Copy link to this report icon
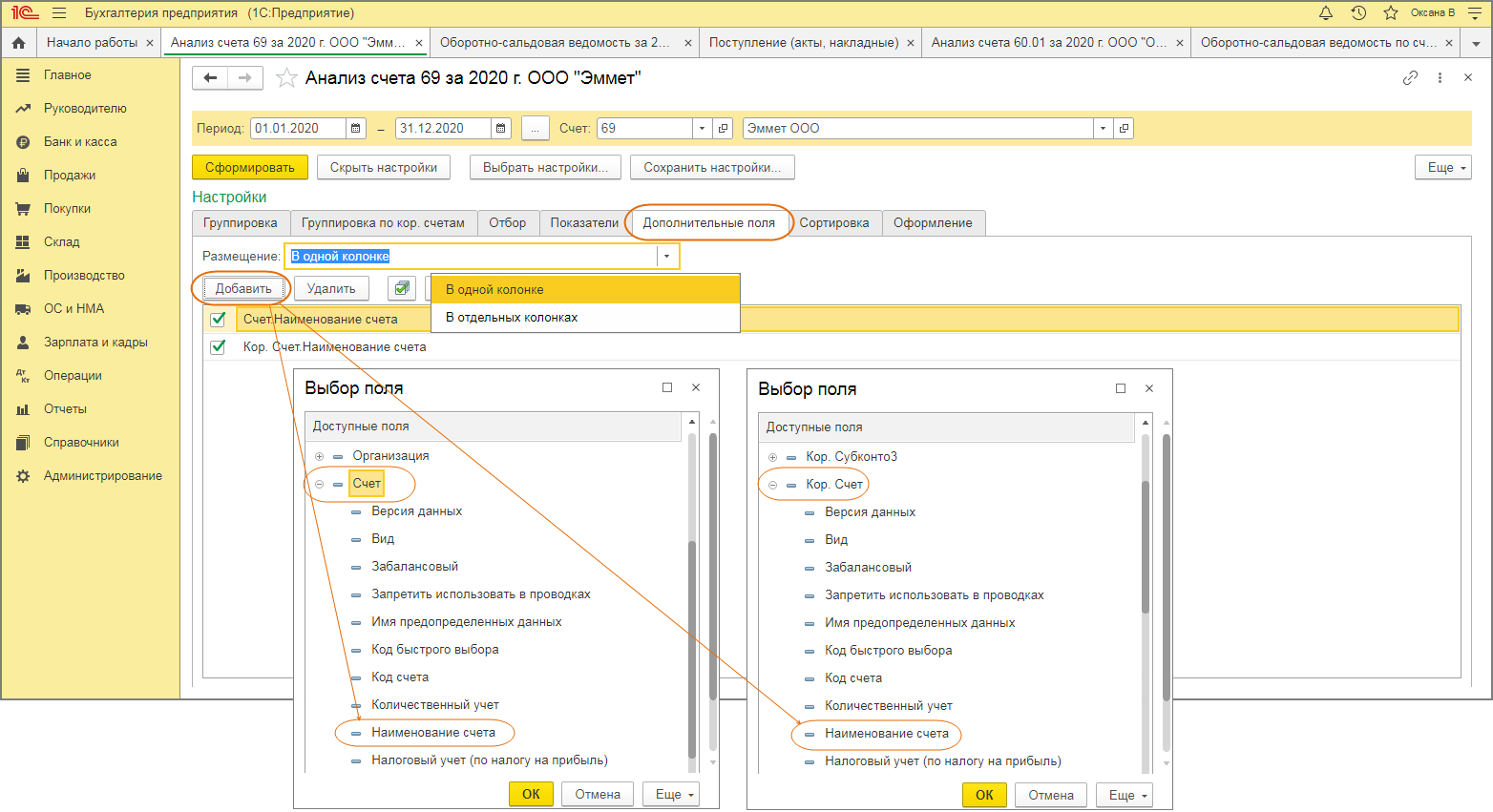This screenshot has height=812, width=1493. [1410, 78]
